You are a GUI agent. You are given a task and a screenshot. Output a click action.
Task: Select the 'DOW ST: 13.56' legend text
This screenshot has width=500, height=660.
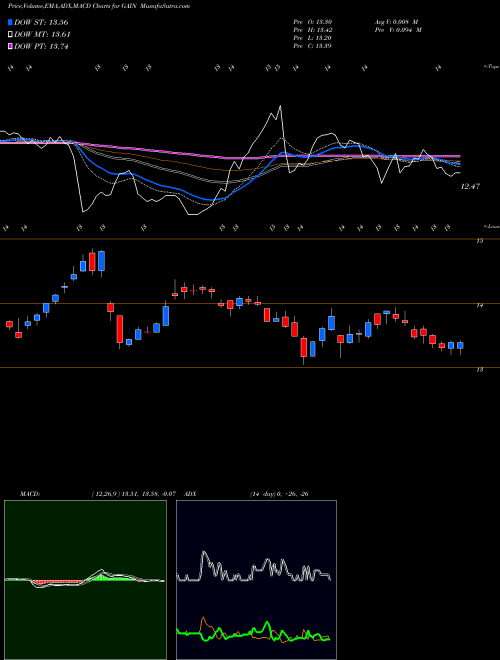pyautogui.click(x=41, y=22)
